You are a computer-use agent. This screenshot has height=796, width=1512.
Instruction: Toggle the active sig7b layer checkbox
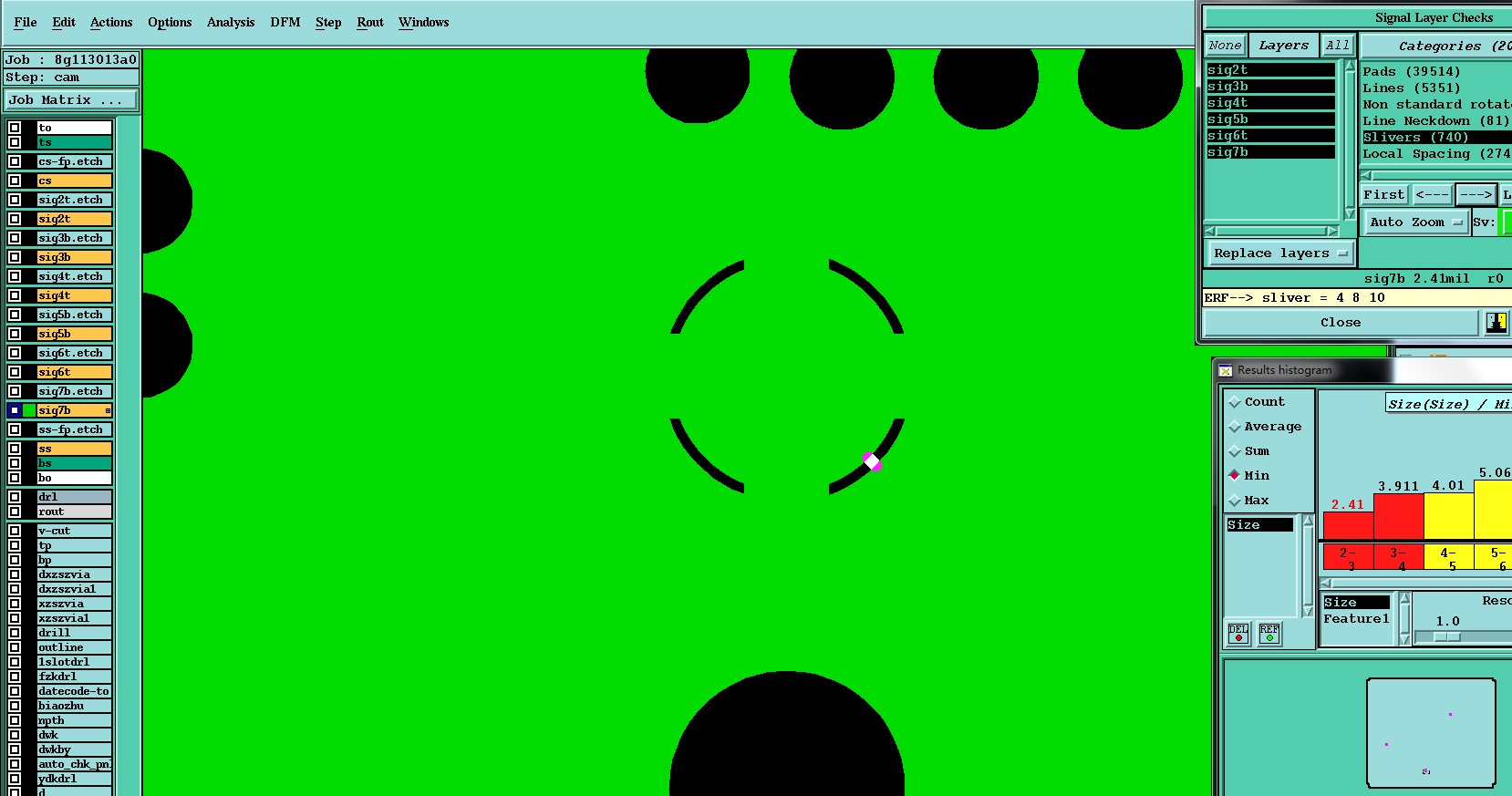tap(15, 410)
